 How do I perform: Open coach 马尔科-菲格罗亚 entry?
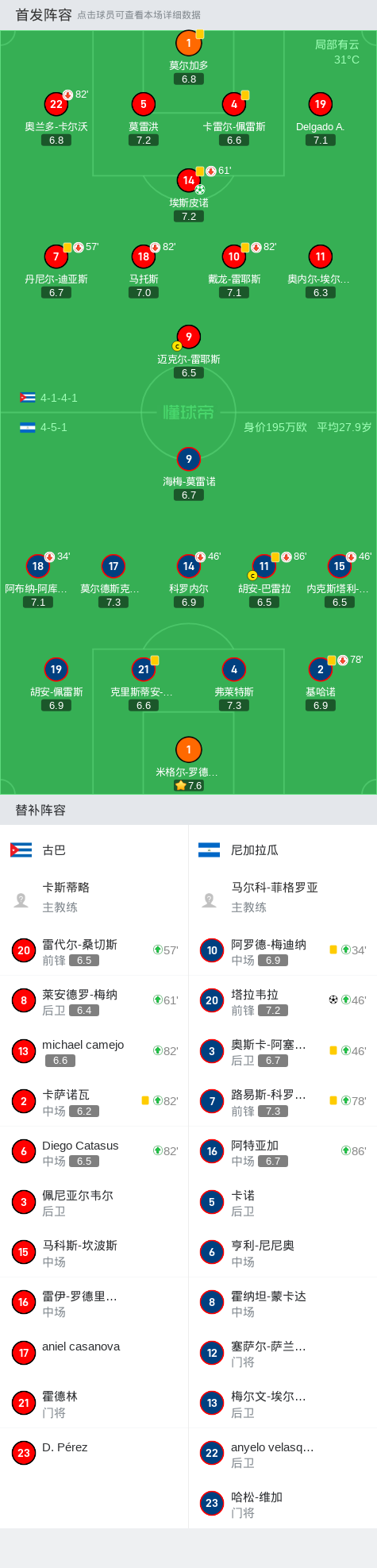click(283, 897)
